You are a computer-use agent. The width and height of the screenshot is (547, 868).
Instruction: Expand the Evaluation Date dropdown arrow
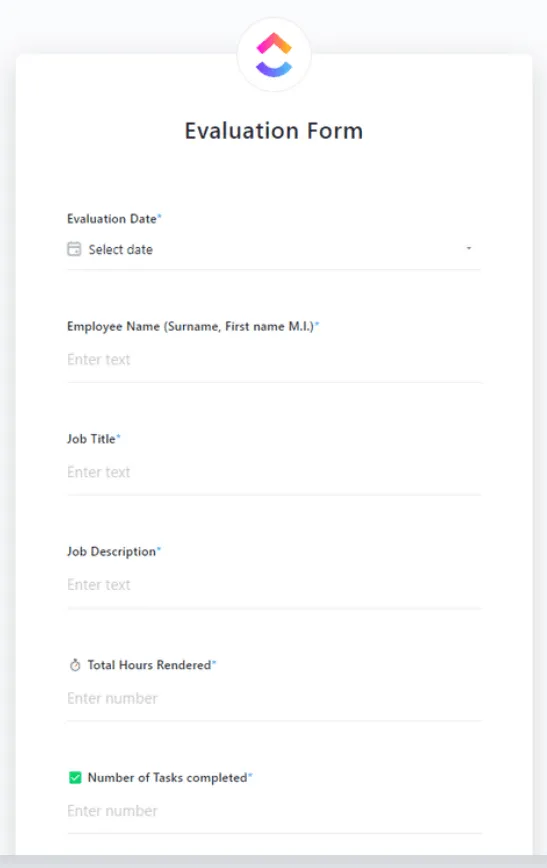(468, 249)
